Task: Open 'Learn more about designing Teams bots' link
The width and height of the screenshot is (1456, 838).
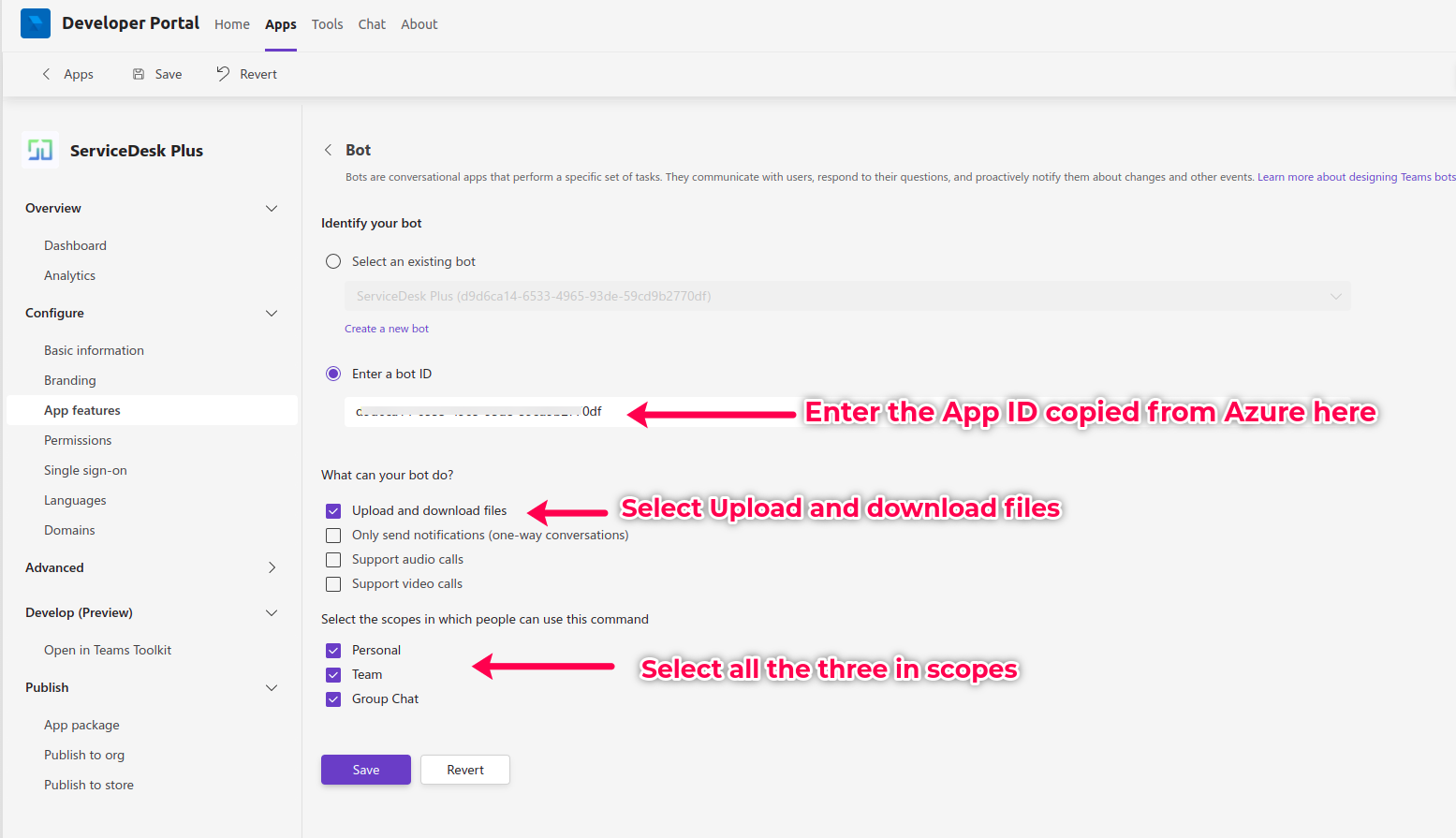Action: click(x=1356, y=177)
